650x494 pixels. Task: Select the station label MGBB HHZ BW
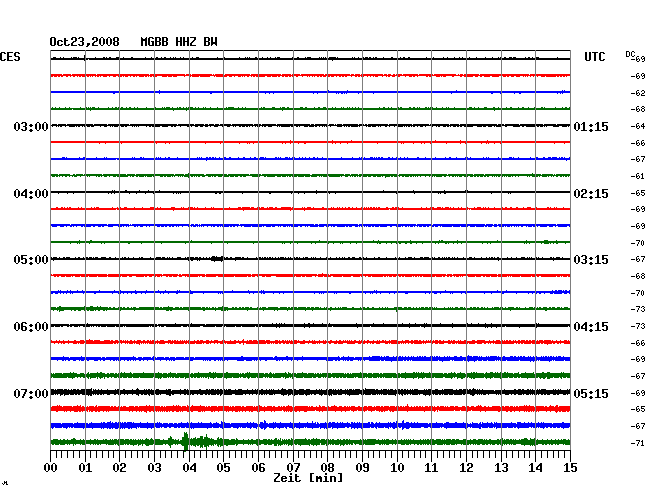pyautogui.click(x=179, y=42)
